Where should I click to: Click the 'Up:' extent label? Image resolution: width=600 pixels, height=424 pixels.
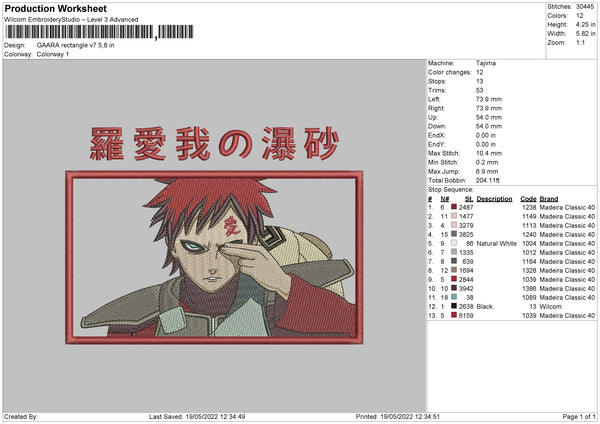(433, 117)
